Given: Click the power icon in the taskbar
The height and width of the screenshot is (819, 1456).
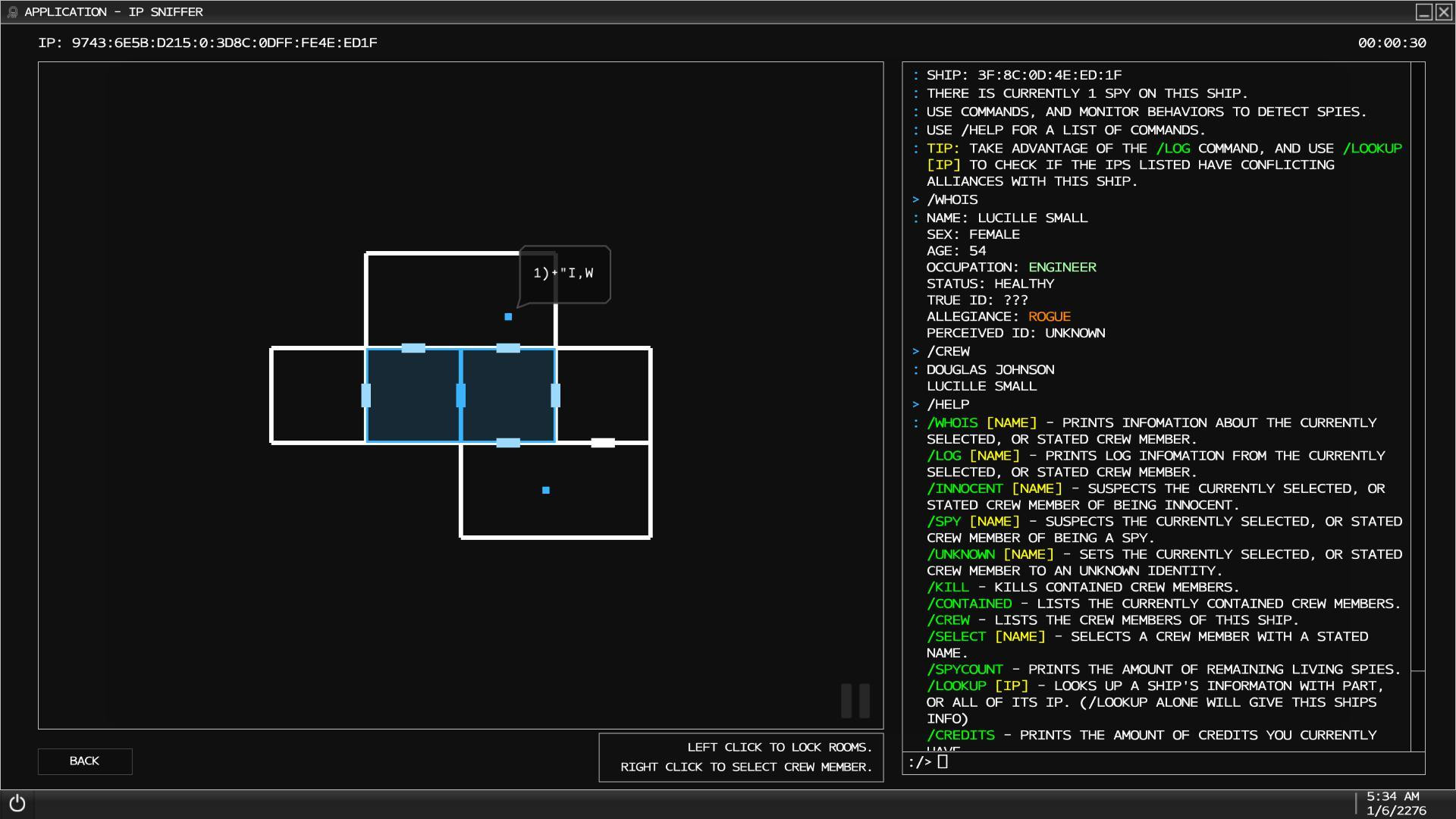Looking at the screenshot, I should (17, 803).
